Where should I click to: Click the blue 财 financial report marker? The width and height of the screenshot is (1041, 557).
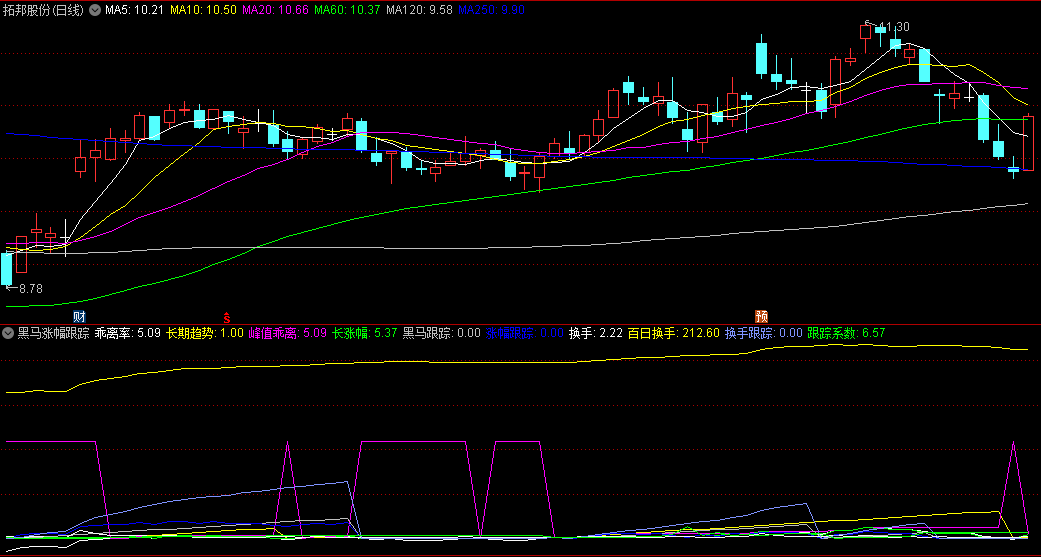[x=79, y=316]
